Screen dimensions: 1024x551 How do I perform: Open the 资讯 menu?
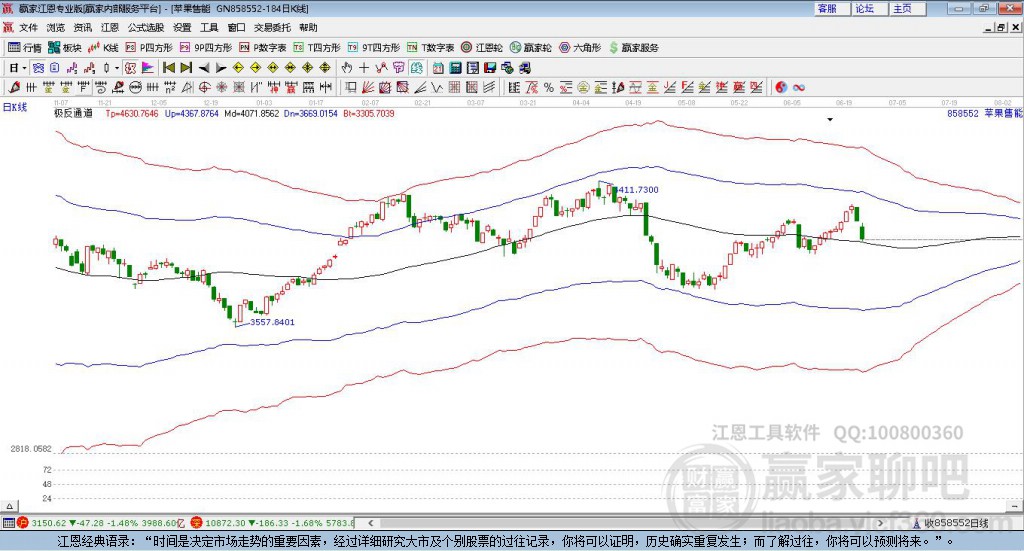[83, 27]
